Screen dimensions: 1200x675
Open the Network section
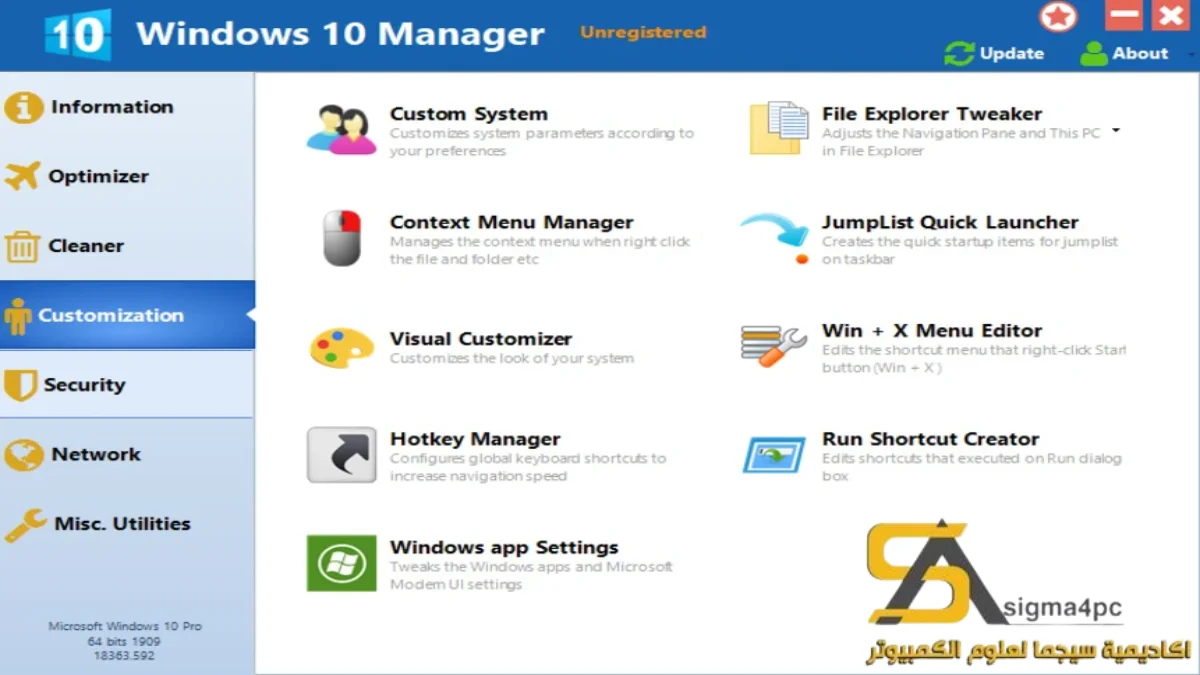(x=127, y=455)
